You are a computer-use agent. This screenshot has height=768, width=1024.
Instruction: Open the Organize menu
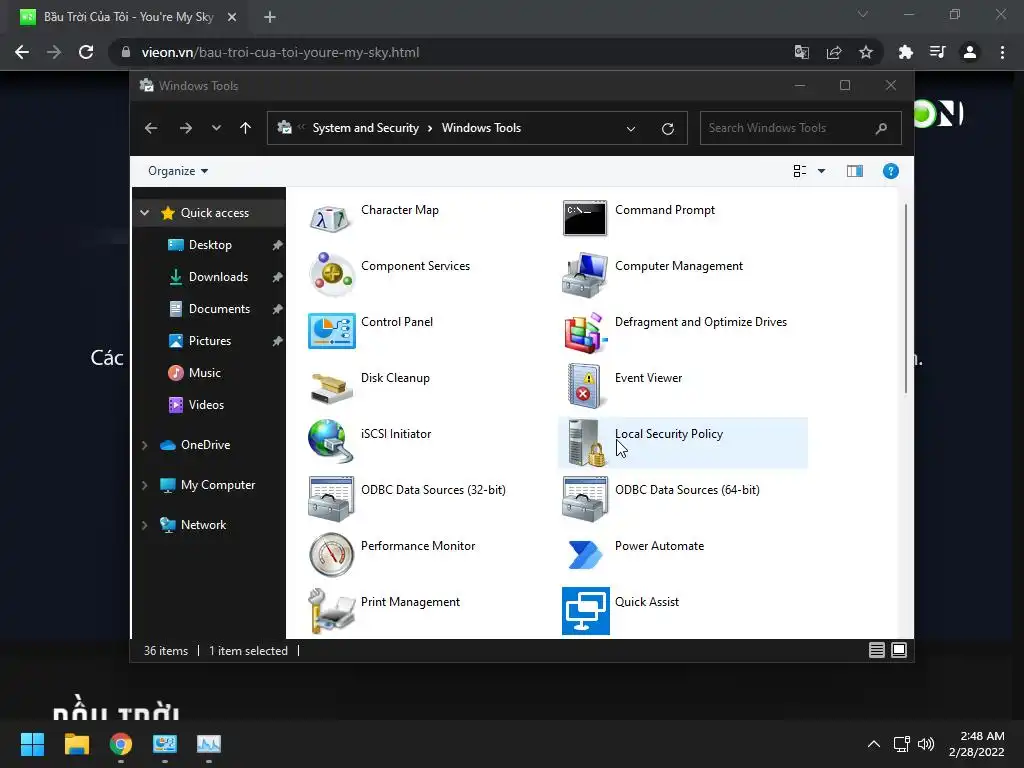coord(178,171)
